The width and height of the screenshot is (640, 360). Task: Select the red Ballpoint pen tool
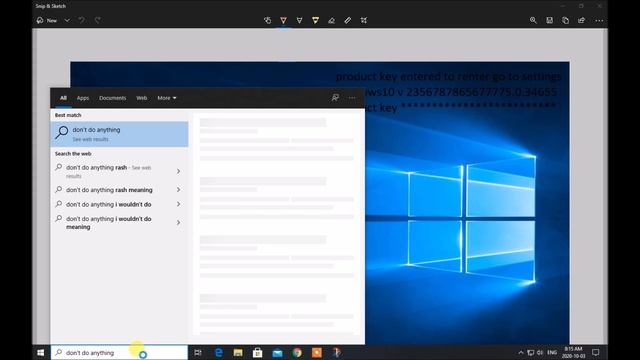click(283, 20)
